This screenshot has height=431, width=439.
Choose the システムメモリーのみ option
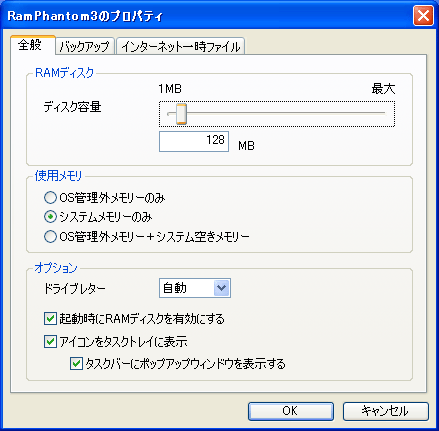(x=50, y=217)
